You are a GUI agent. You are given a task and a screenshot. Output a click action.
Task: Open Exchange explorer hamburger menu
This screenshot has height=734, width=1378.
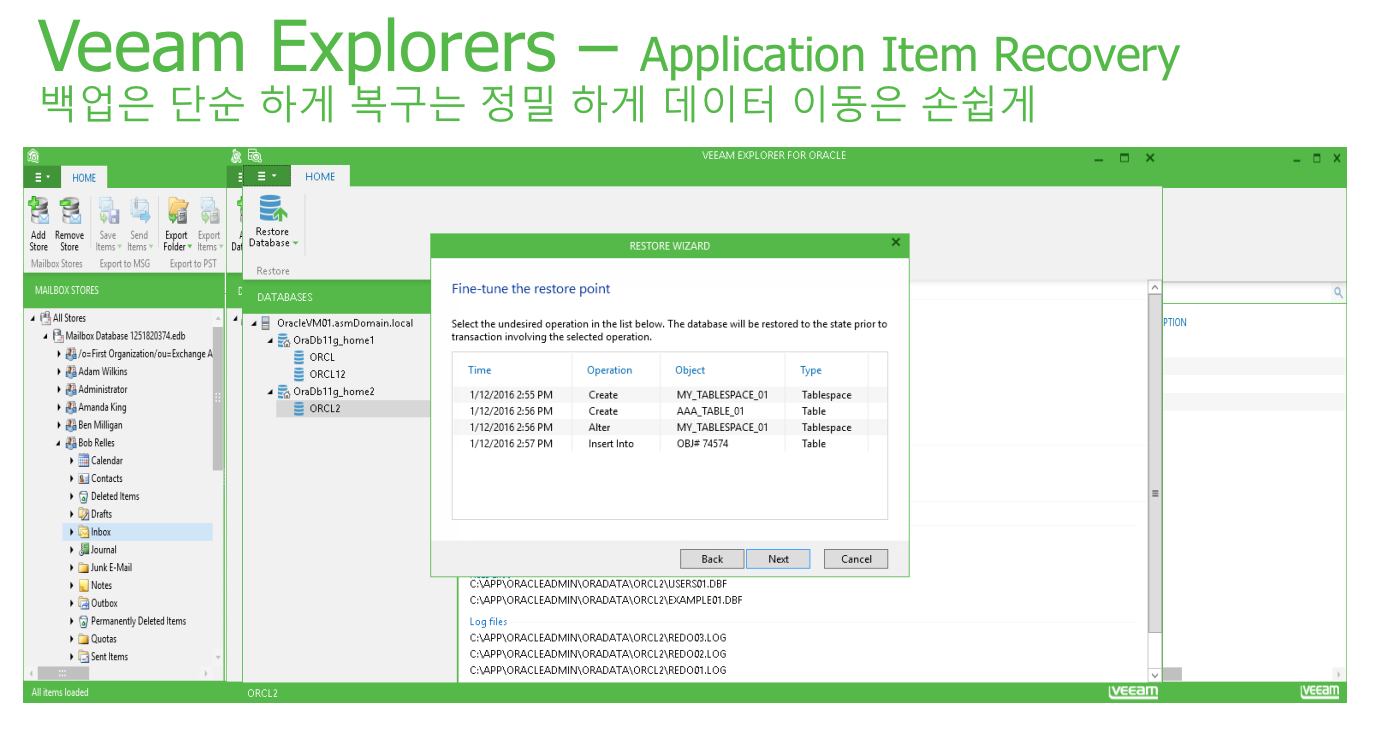coord(42,177)
